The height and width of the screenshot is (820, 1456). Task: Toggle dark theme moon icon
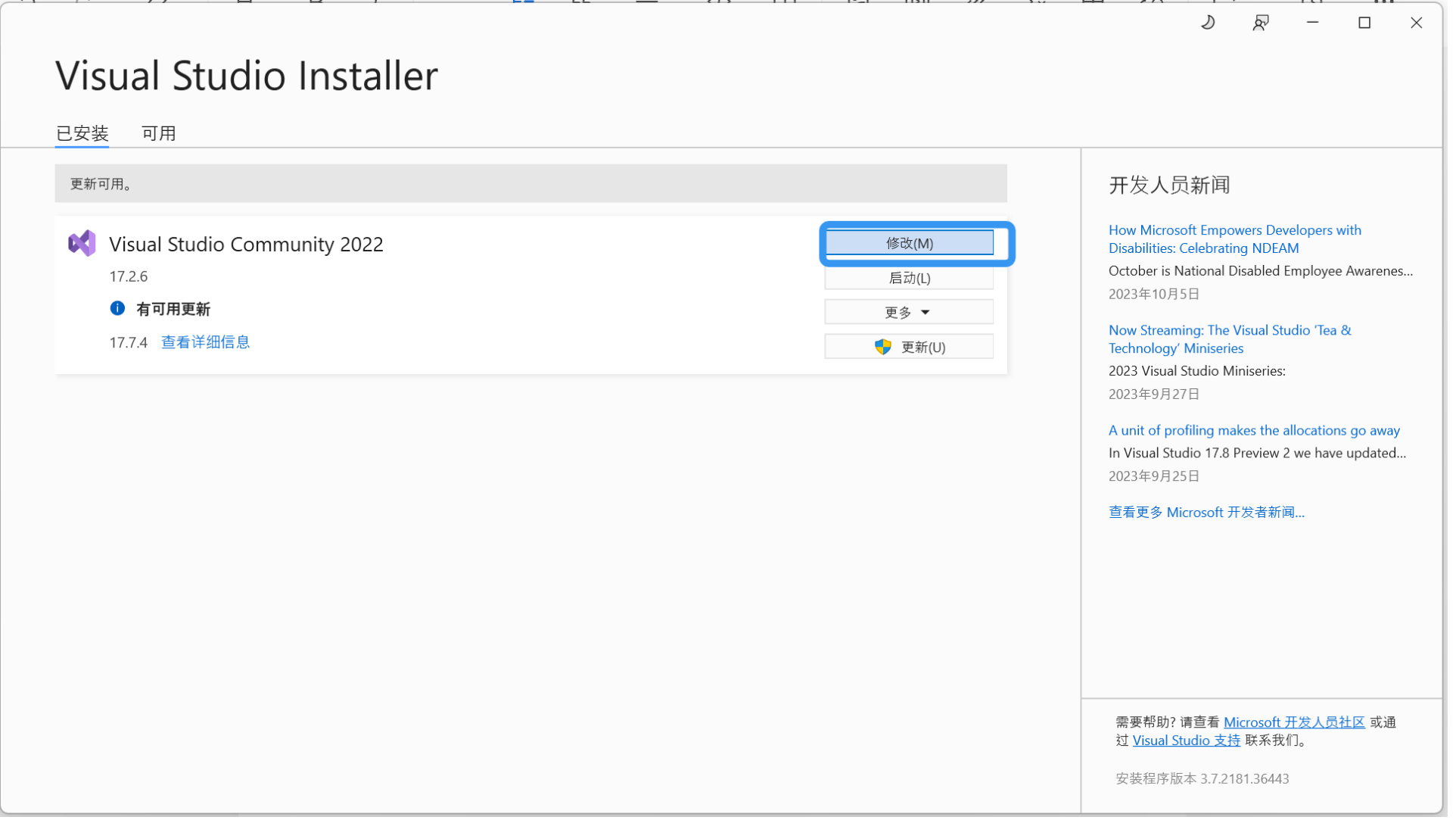tap(1208, 23)
